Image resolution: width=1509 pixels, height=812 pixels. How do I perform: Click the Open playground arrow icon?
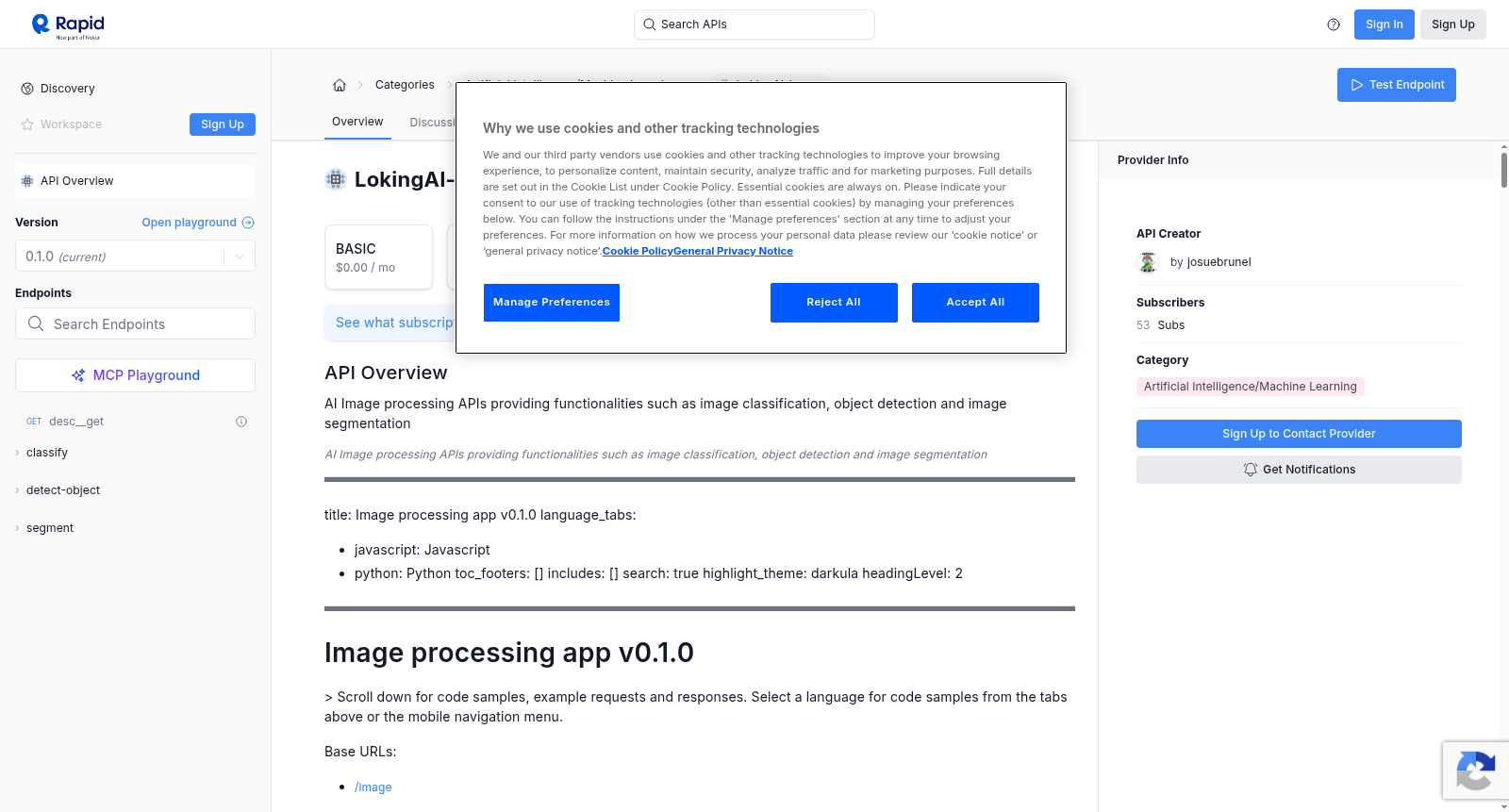[x=248, y=223]
